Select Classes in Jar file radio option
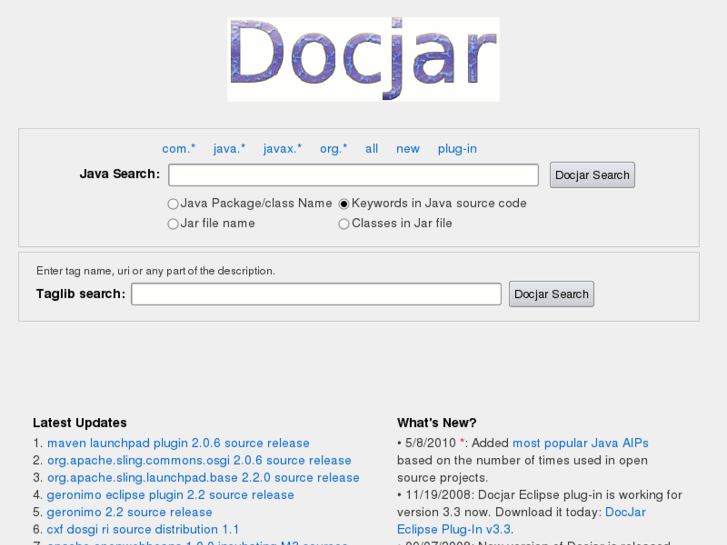This screenshot has width=727, height=545. (344, 224)
